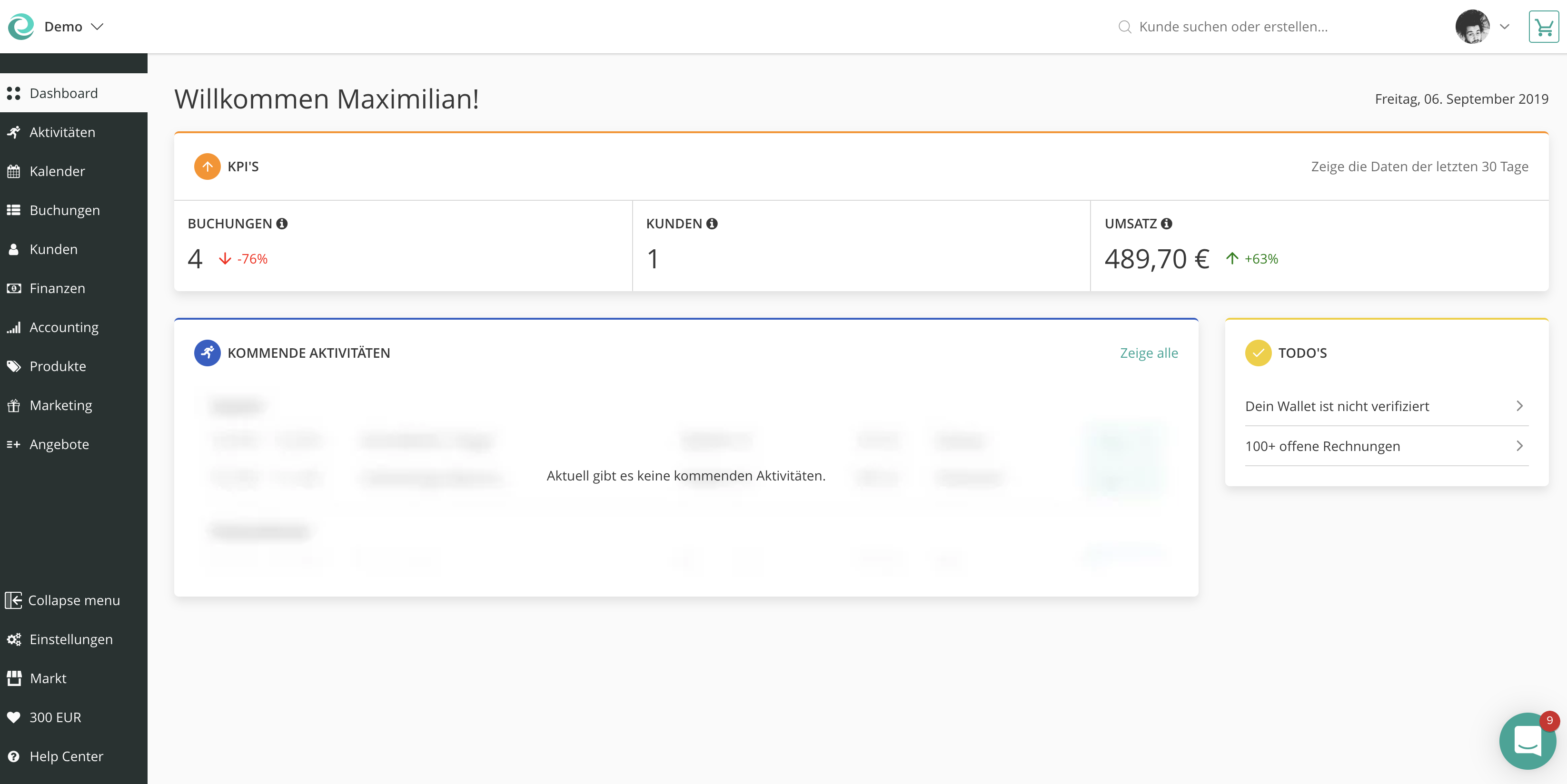Click the Collapse menu icon
The width and height of the screenshot is (1567, 784).
pos(13,600)
